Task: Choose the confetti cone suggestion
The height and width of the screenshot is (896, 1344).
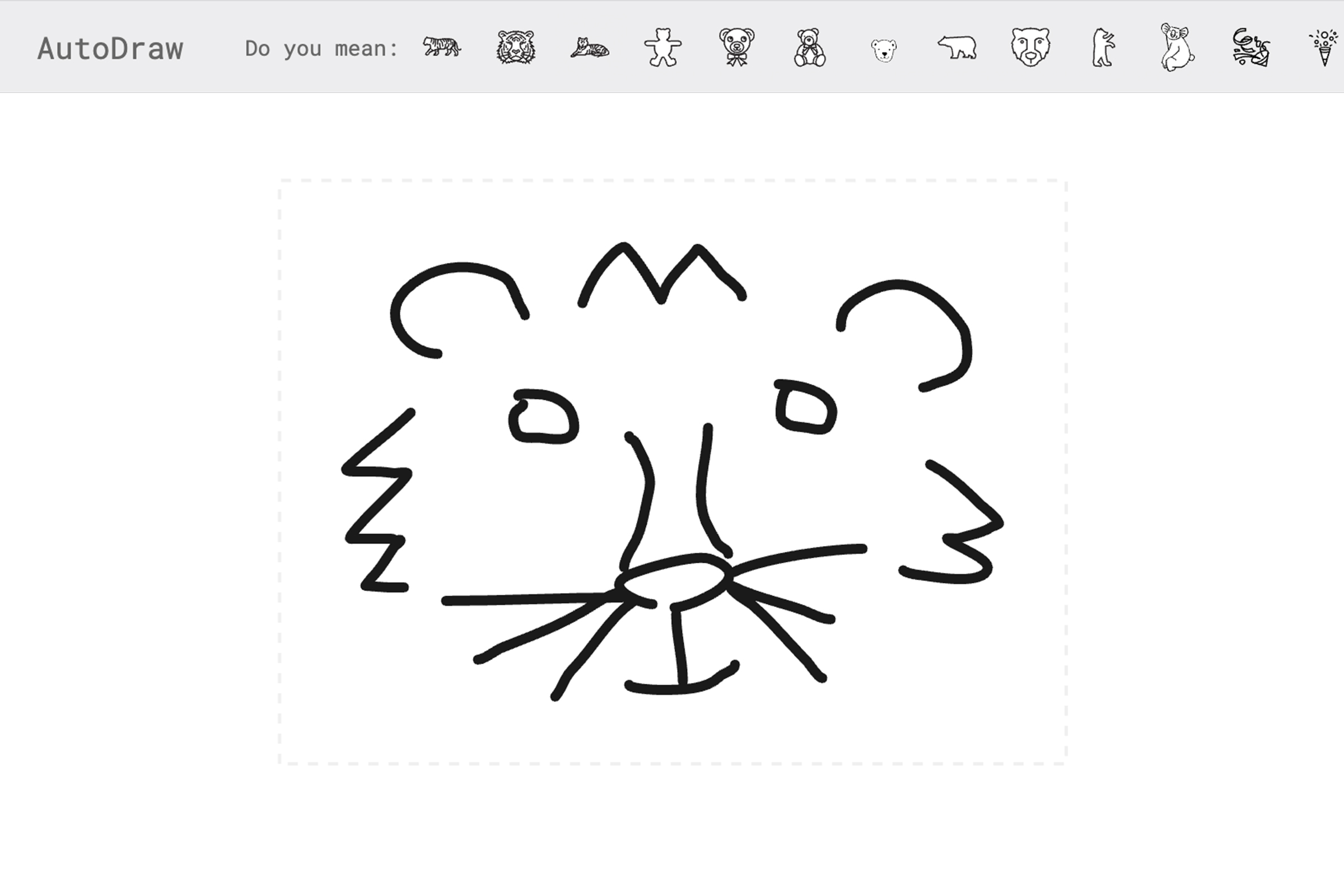Action: [x=1323, y=48]
